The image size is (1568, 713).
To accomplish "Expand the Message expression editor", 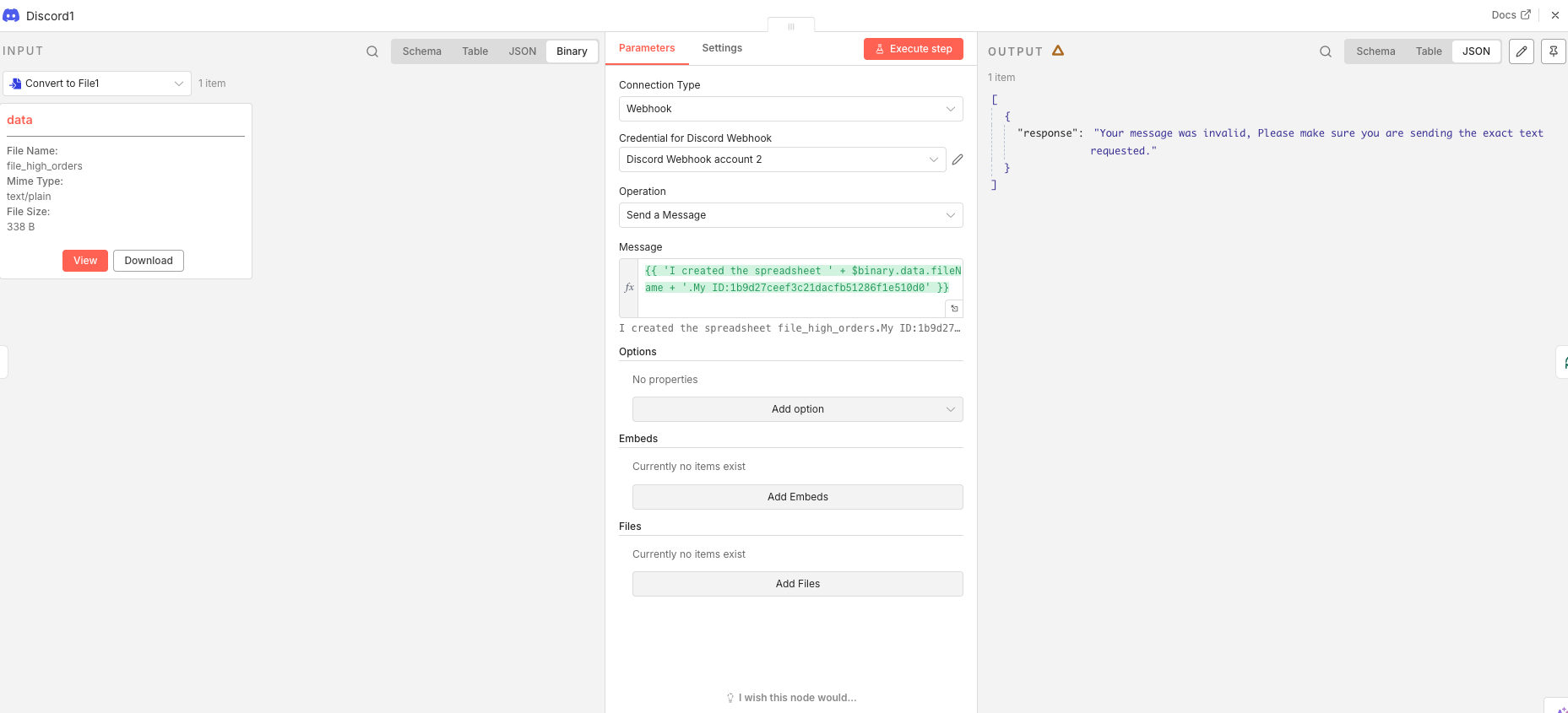I will point(954,309).
